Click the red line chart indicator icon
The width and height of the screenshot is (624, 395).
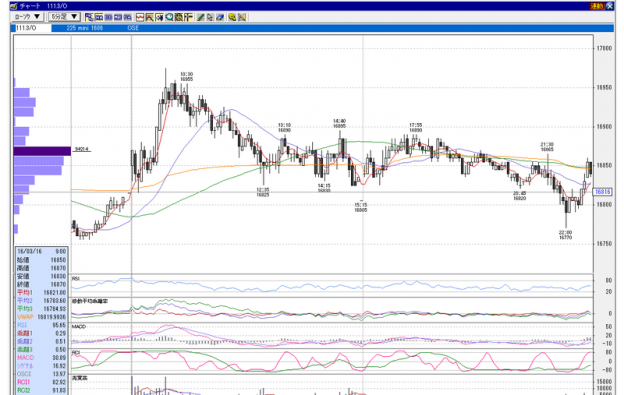coord(140,17)
